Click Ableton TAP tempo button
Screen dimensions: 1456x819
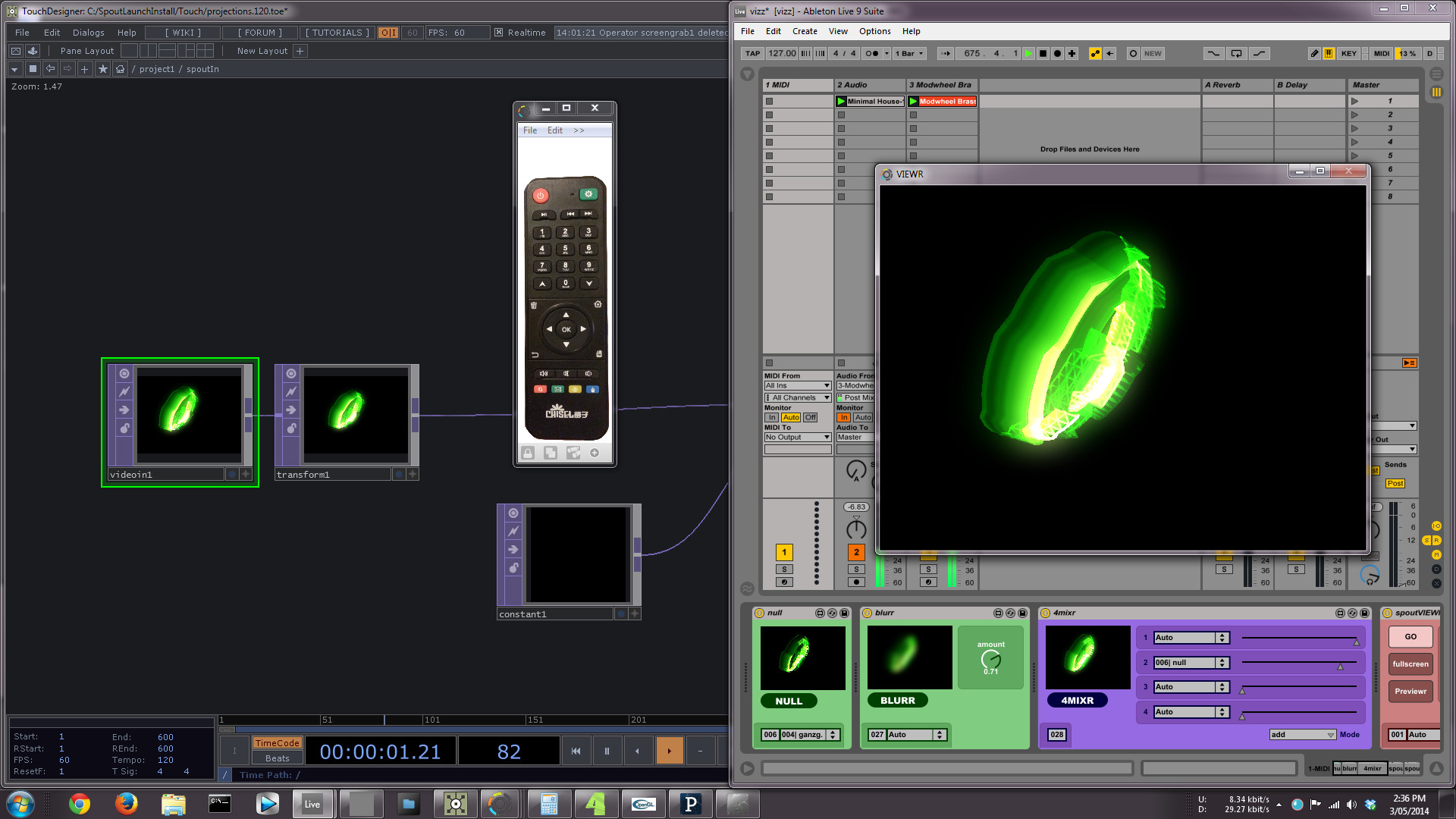[x=752, y=54]
